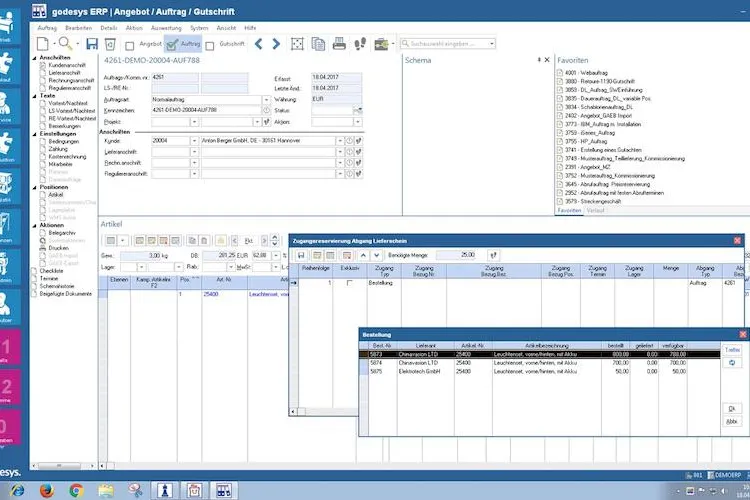Click the magnifier search icon in toolbar
Viewport: 750px width, 500px height.
point(65,44)
